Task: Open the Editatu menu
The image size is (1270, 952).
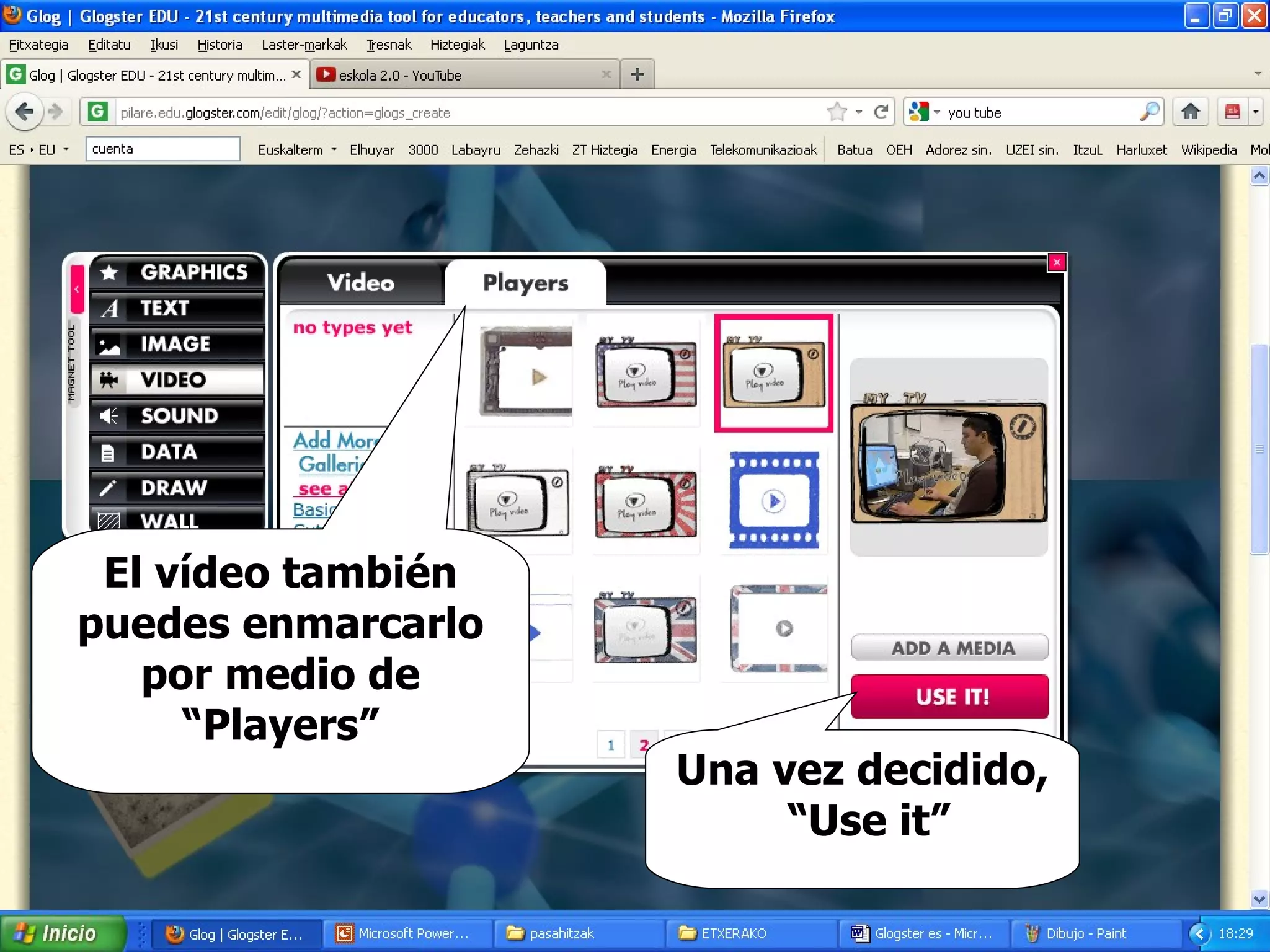Action: click(109, 45)
